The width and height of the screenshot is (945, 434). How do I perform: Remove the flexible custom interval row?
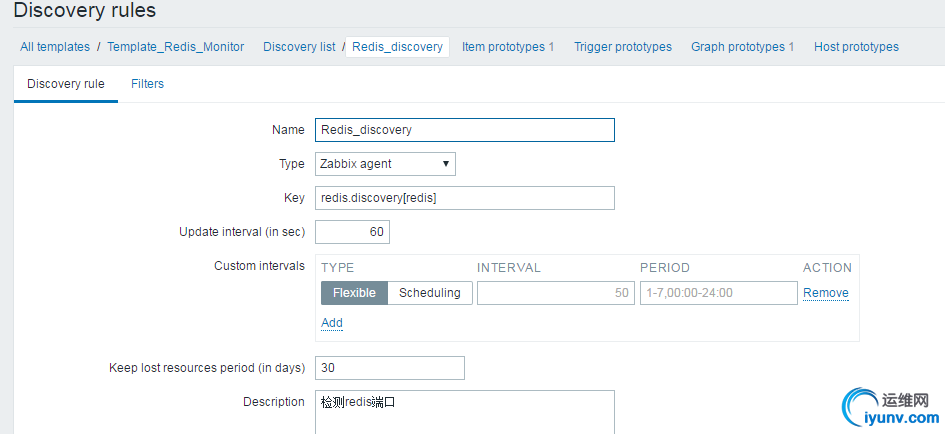(x=826, y=293)
